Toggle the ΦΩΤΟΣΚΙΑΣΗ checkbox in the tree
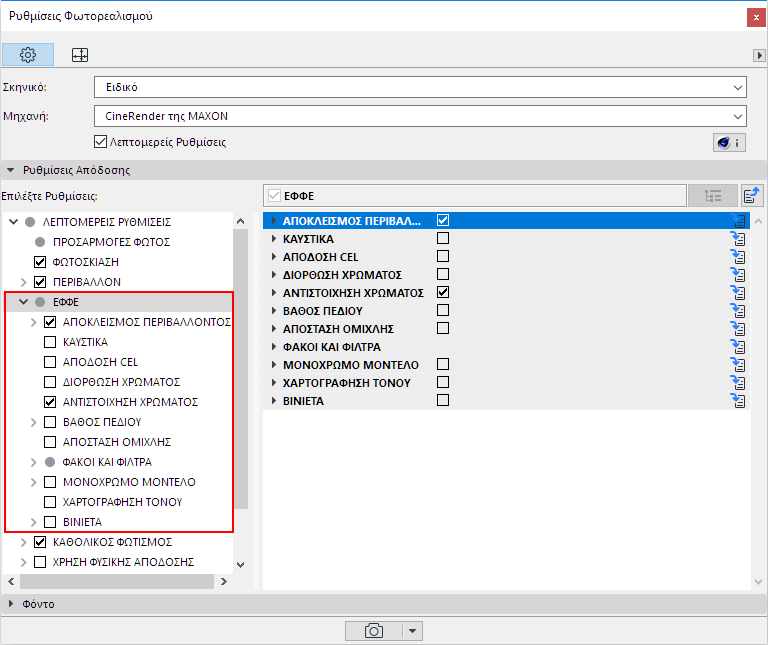The width and height of the screenshot is (768, 645). 40,262
